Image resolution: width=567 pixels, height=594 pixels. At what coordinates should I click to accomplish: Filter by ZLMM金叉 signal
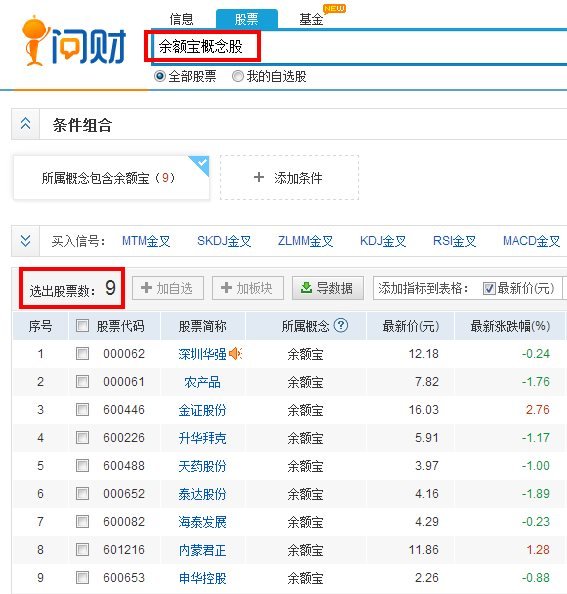[x=305, y=241]
